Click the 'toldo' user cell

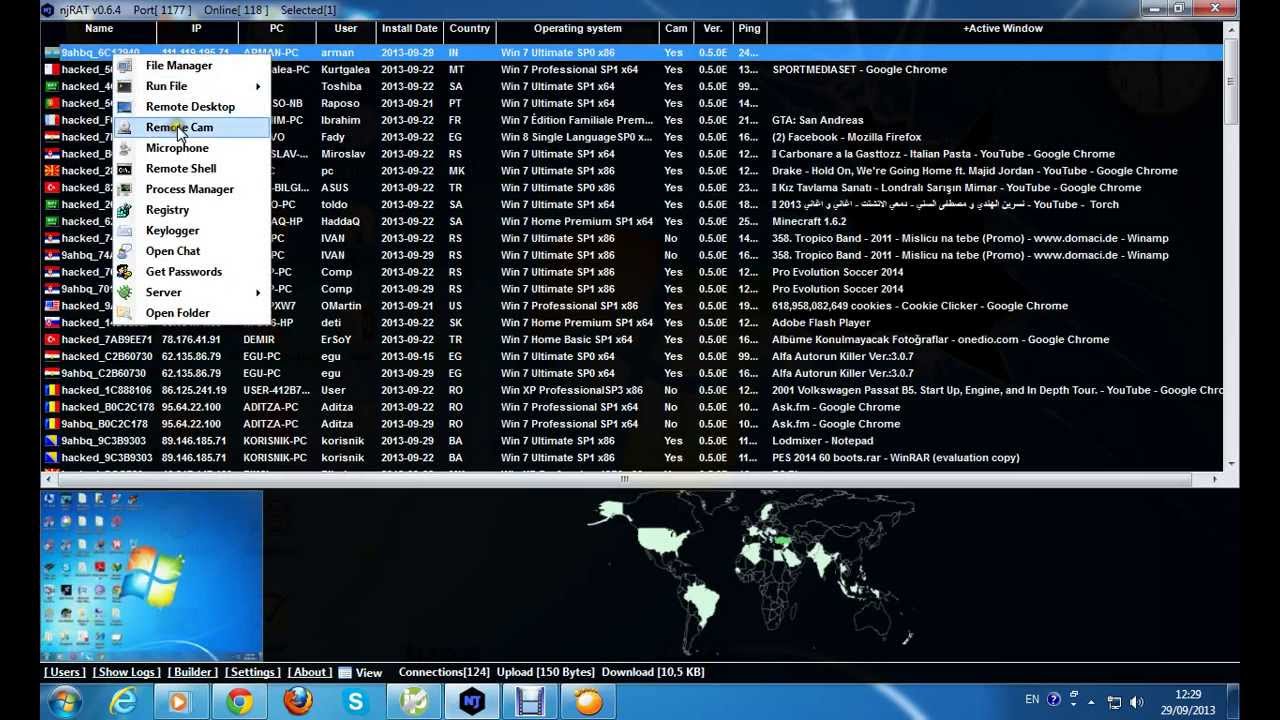(336, 205)
